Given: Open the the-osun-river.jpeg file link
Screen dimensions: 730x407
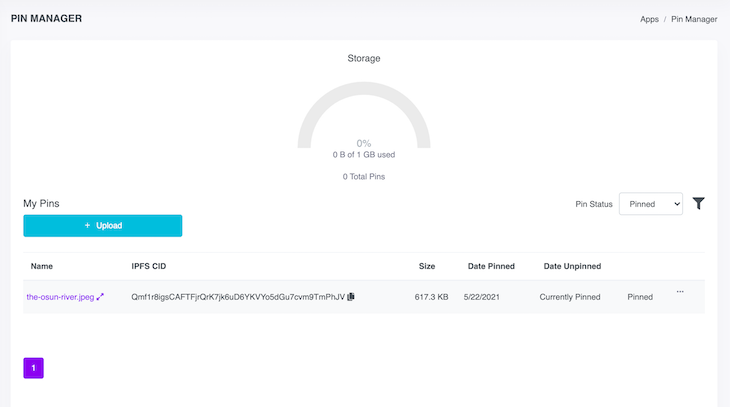Looking at the screenshot, I should click(x=60, y=297).
